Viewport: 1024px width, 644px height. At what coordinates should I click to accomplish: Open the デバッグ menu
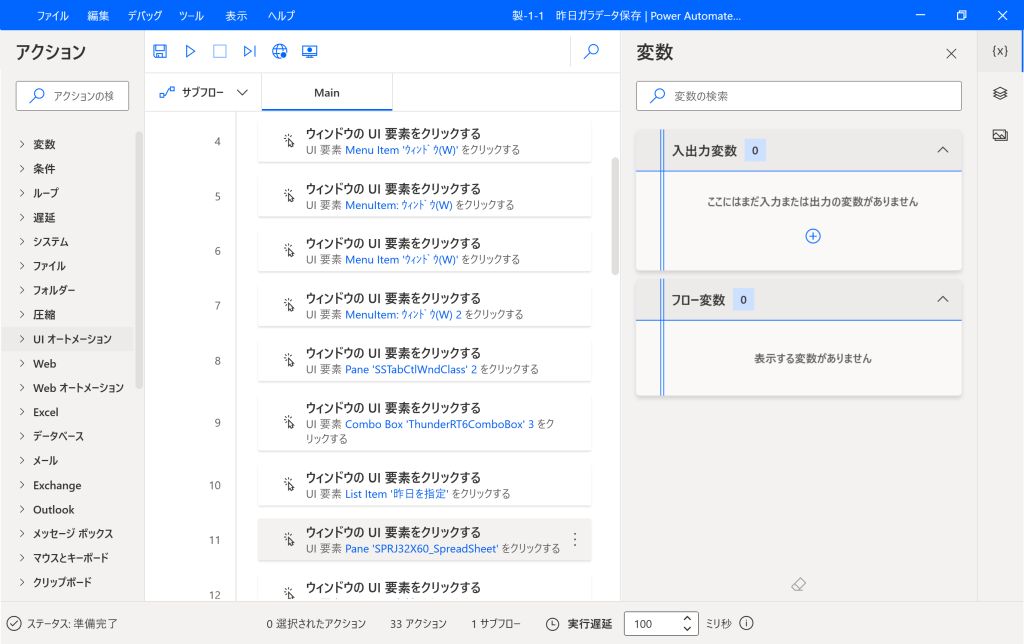point(144,16)
